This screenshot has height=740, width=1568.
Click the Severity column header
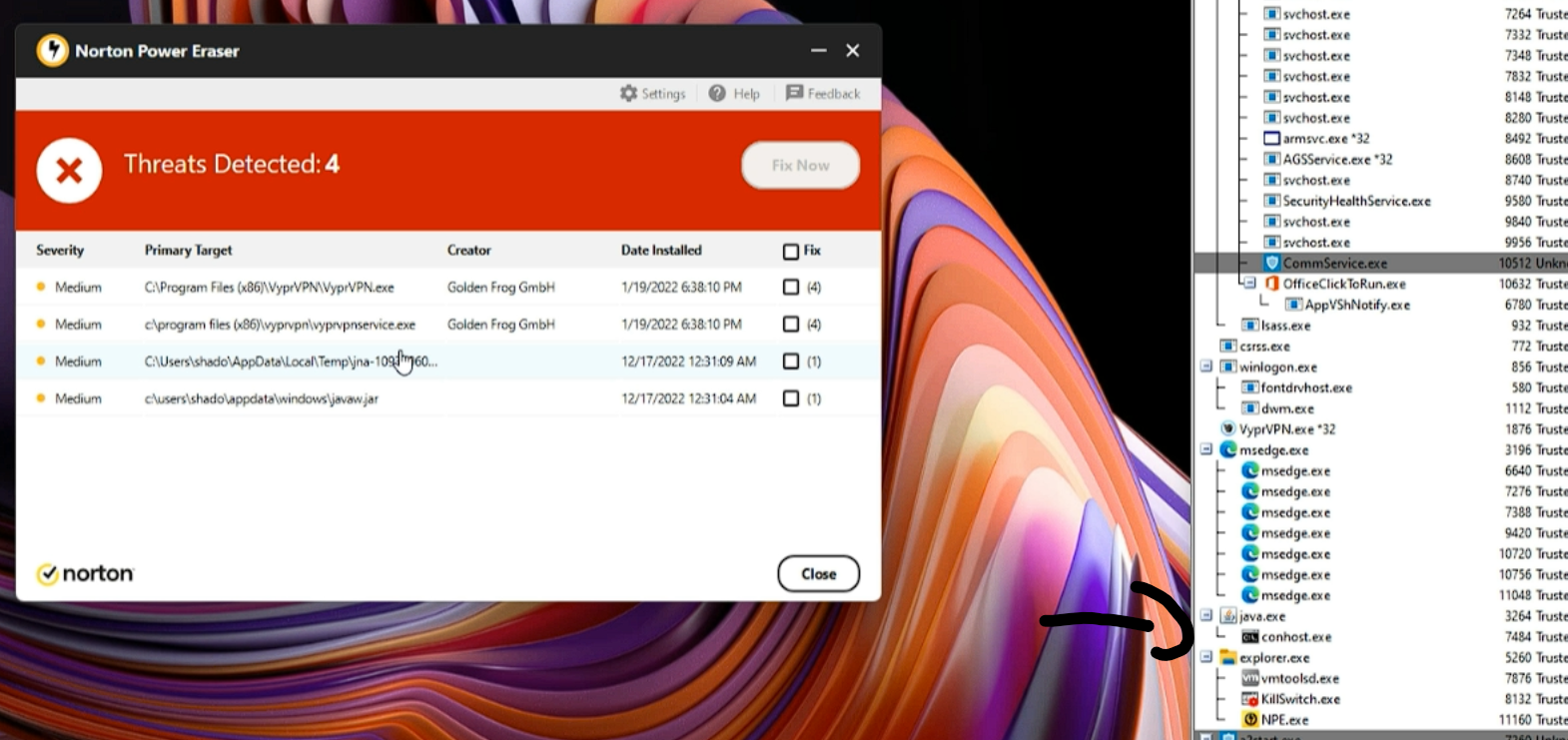click(x=60, y=251)
